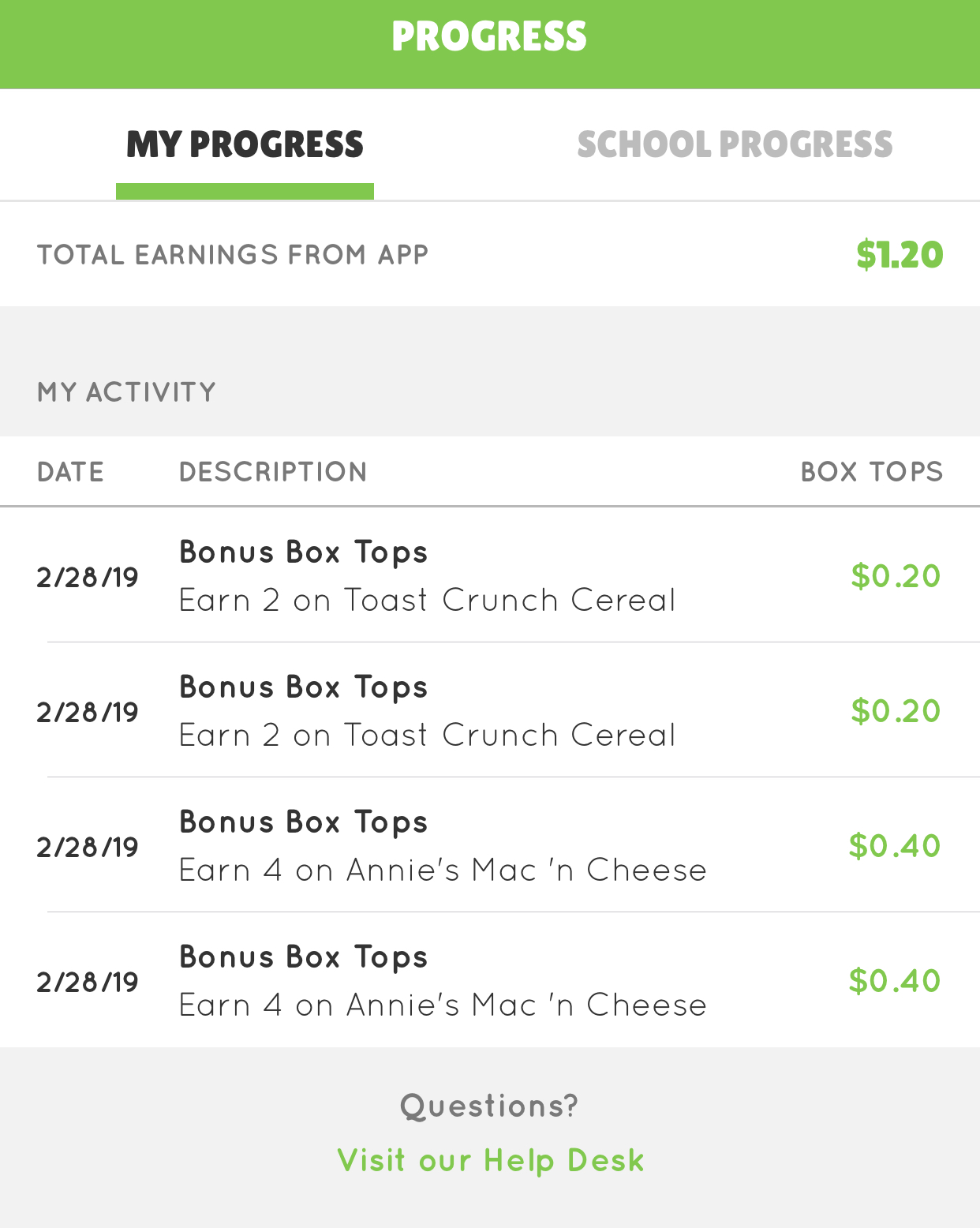Image resolution: width=980 pixels, height=1228 pixels.
Task: Click the Total Earnings From App label
Action: pyautogui.click(x=233, y=255)
